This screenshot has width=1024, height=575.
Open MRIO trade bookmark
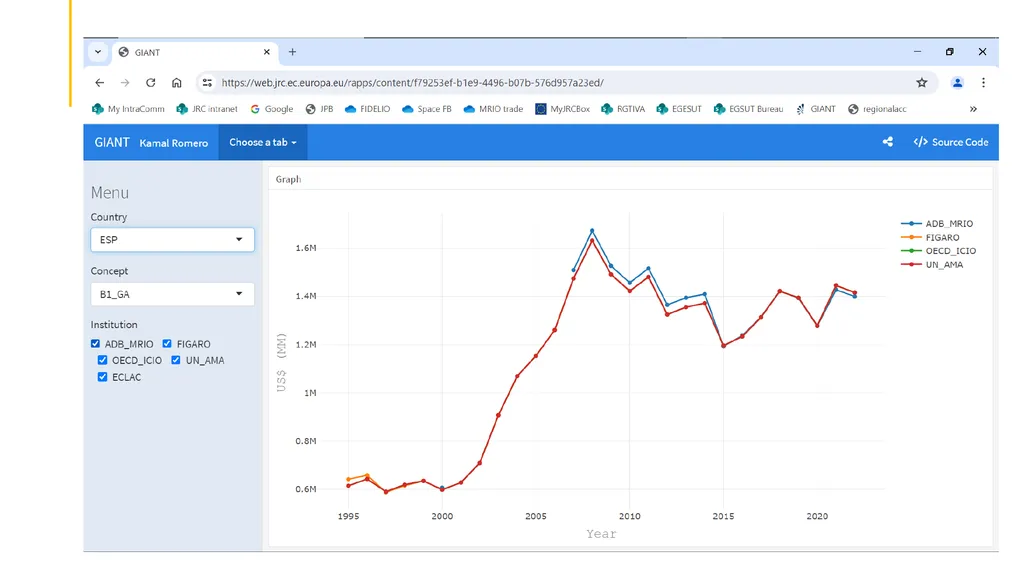tap(493, 109)
